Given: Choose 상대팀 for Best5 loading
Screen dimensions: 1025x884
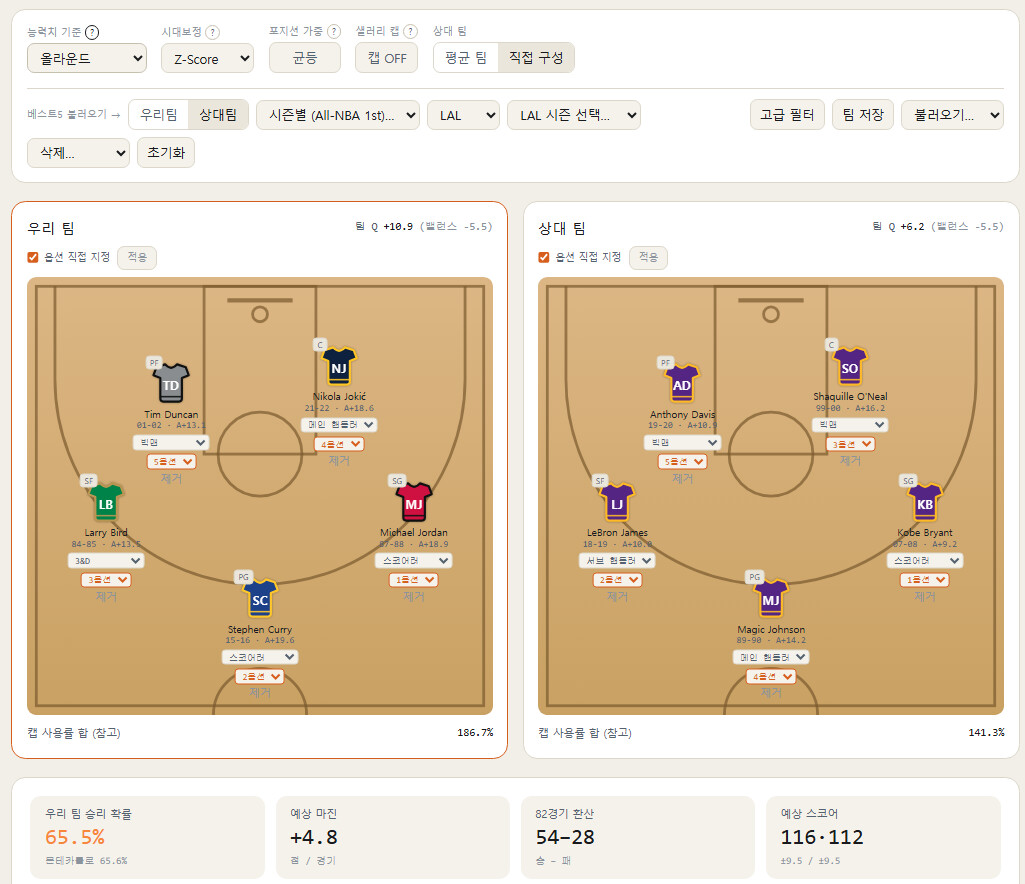Looking at the screenshot, I should pos(218,114).
